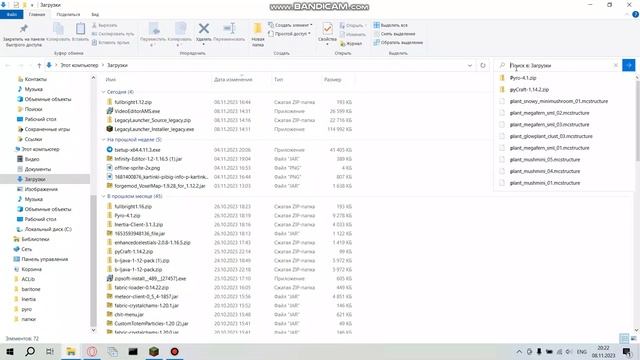This screenshot has width=640, height=360.
Task: Open the Файл tab
Action: coord(11,14)
